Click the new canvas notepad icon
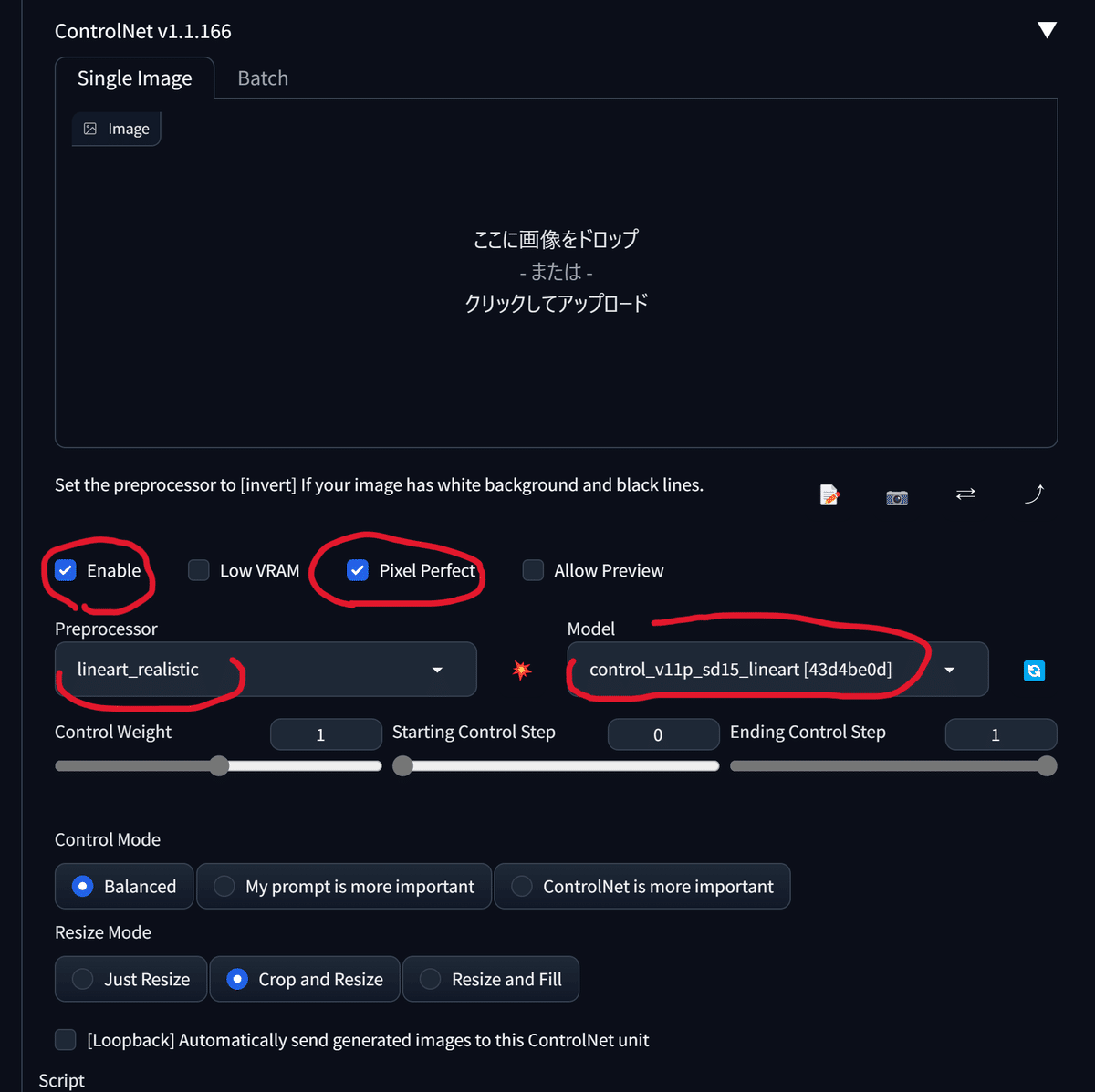1095x1092 pixels. [829, 495]
